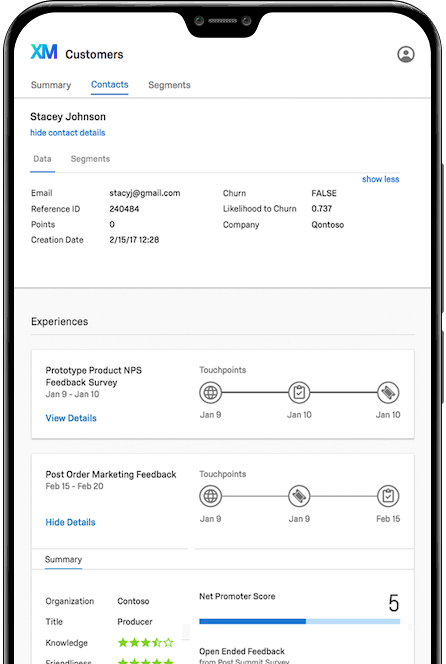The width and height of the screenshot is (446, 664).
Task: Click the Net Promoter Score progress bar
Action: pos(299,621)
